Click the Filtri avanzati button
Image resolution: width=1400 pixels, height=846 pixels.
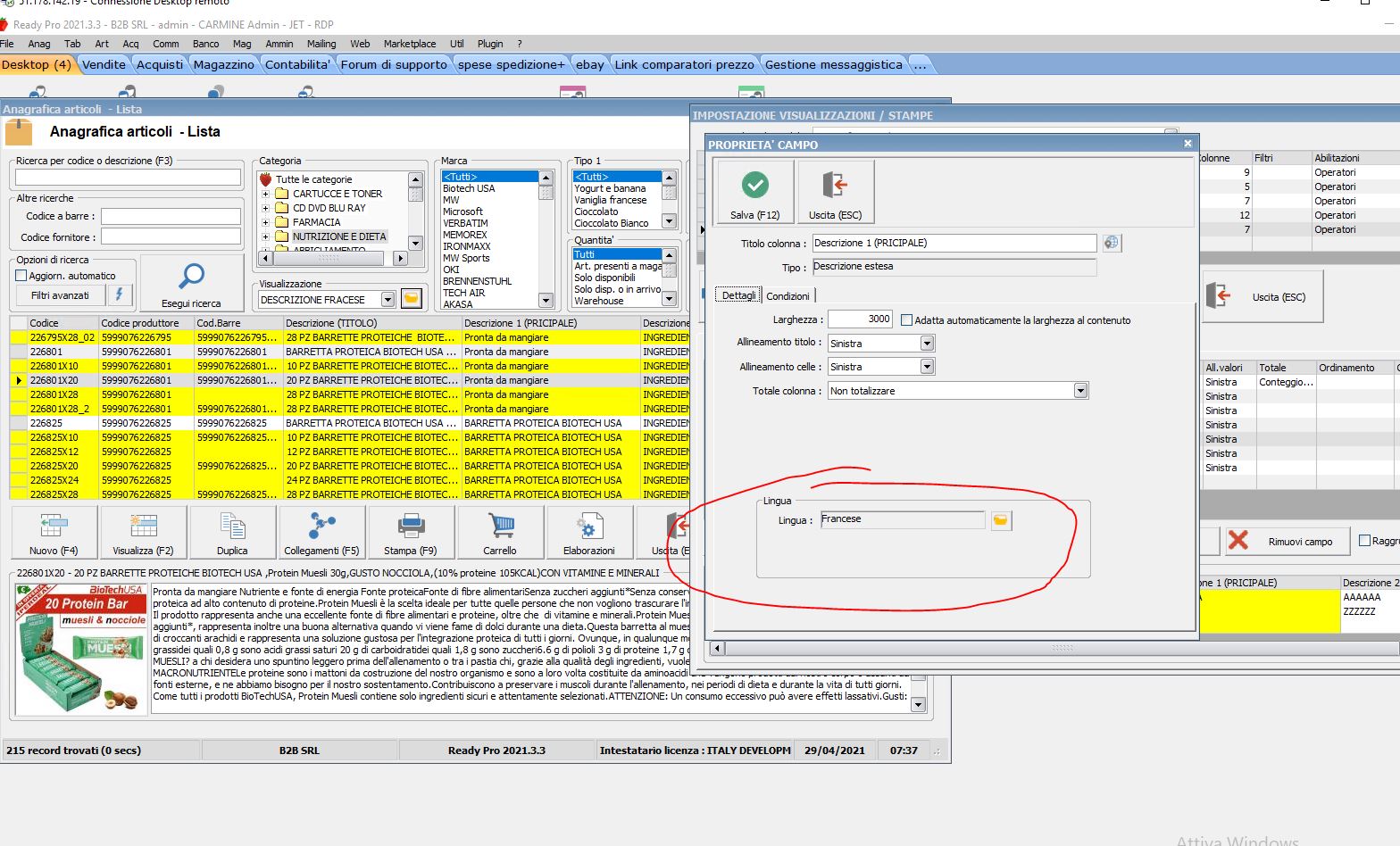[x=60, y=295]
